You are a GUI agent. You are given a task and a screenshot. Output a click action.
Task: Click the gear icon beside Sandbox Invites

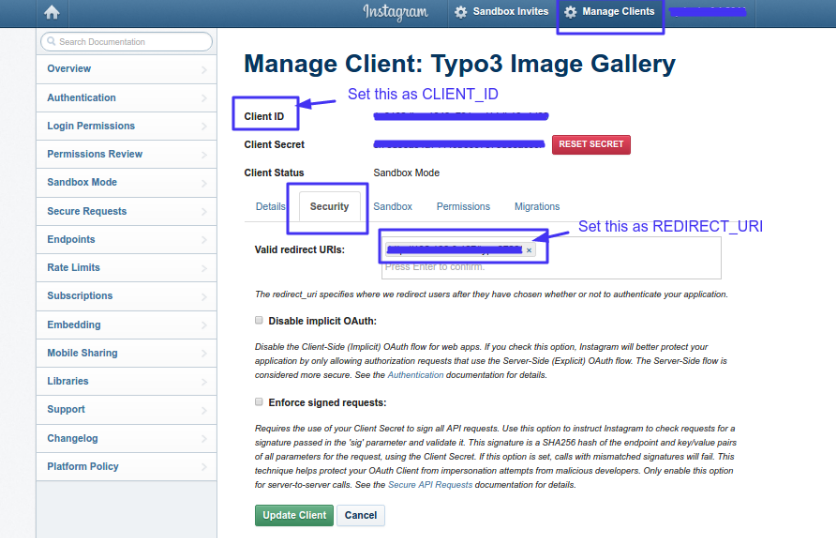[x=461, y=12]
